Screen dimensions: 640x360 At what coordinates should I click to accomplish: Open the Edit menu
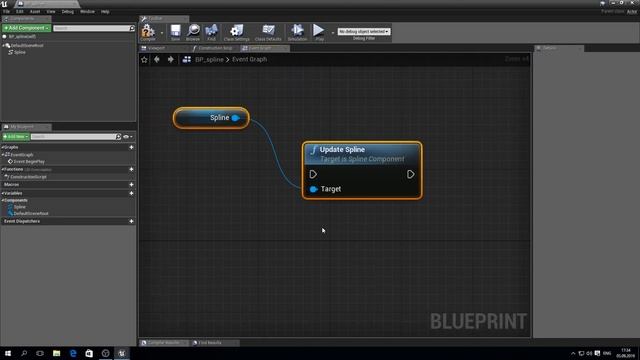click(20, 11)
